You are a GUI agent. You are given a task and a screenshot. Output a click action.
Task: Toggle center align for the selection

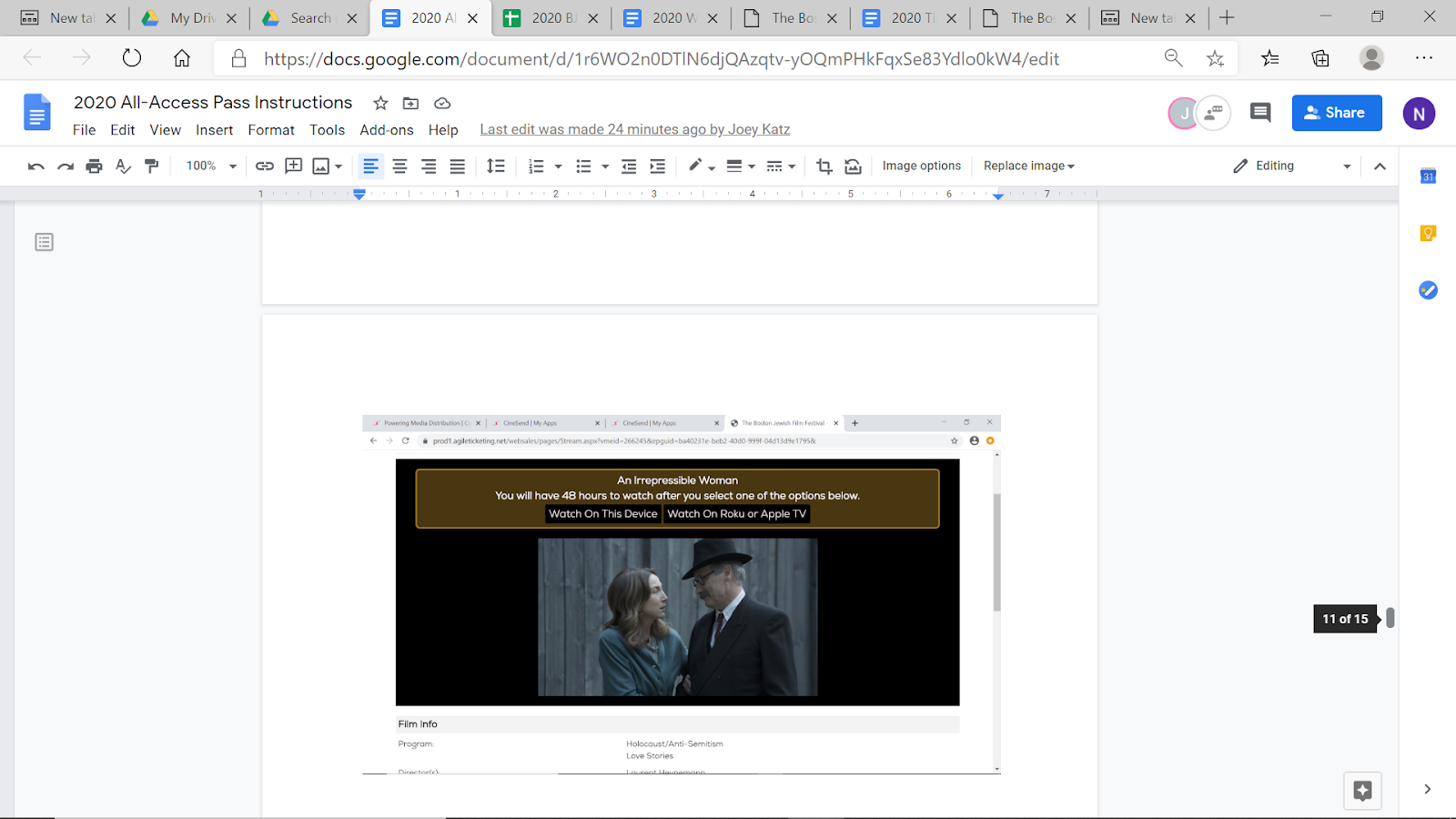[399, 166]
